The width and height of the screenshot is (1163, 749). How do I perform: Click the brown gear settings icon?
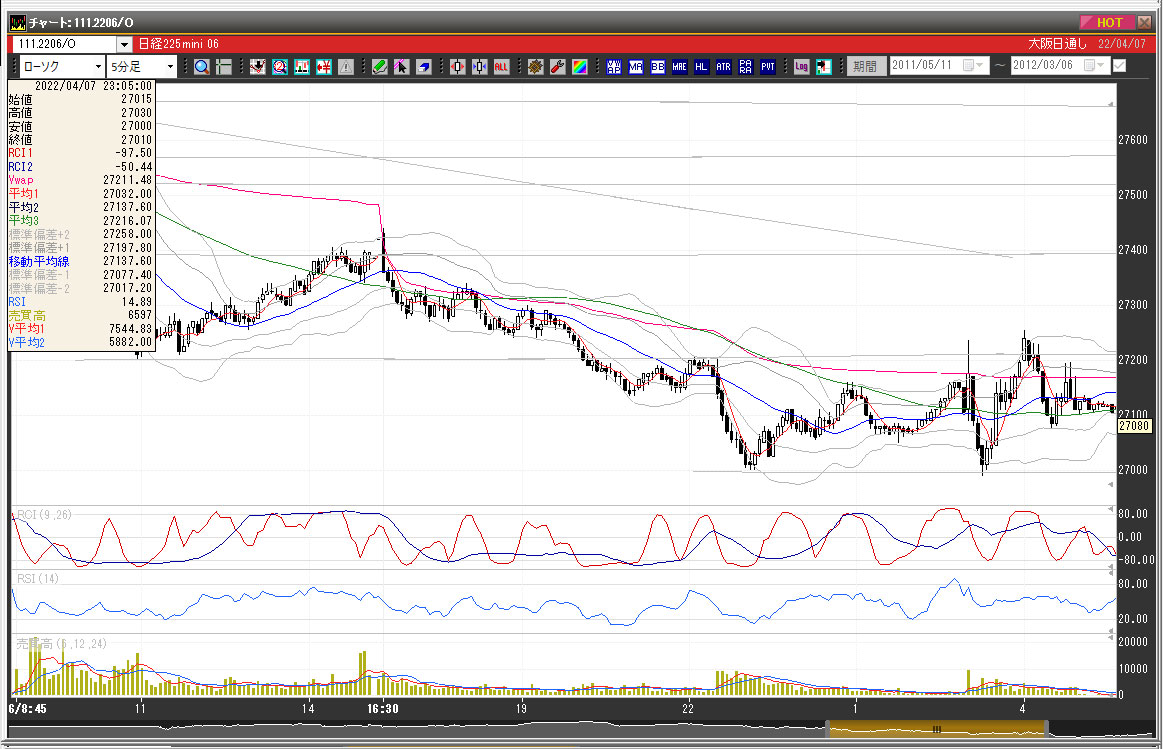[536, 67]
